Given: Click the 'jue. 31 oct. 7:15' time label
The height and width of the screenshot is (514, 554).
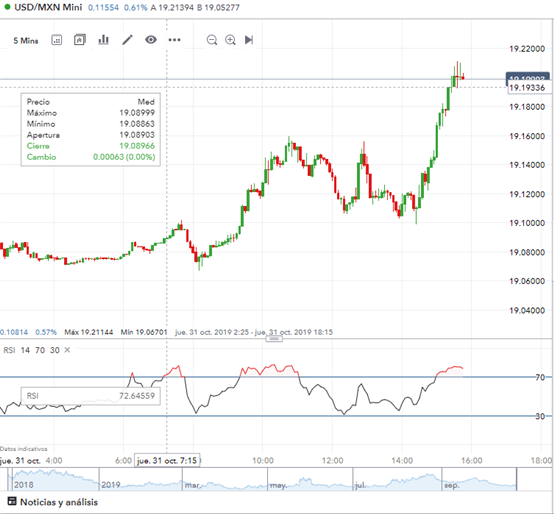Looking at the screenshot, I should [x=167, y=461].
